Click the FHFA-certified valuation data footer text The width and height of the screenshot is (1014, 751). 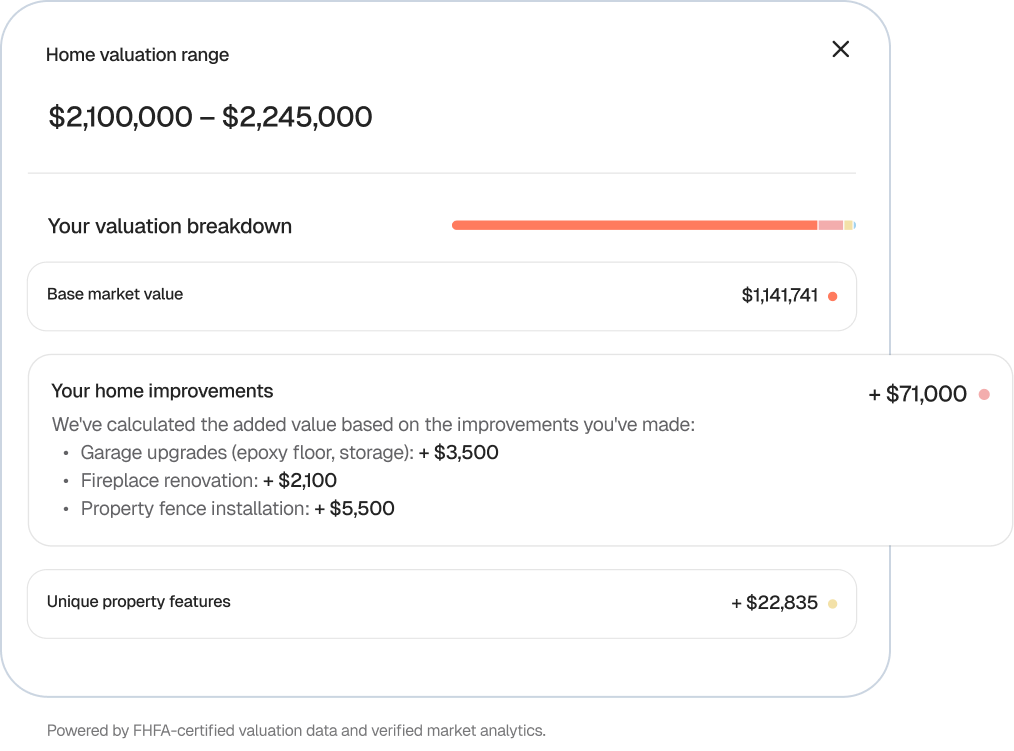296,731
